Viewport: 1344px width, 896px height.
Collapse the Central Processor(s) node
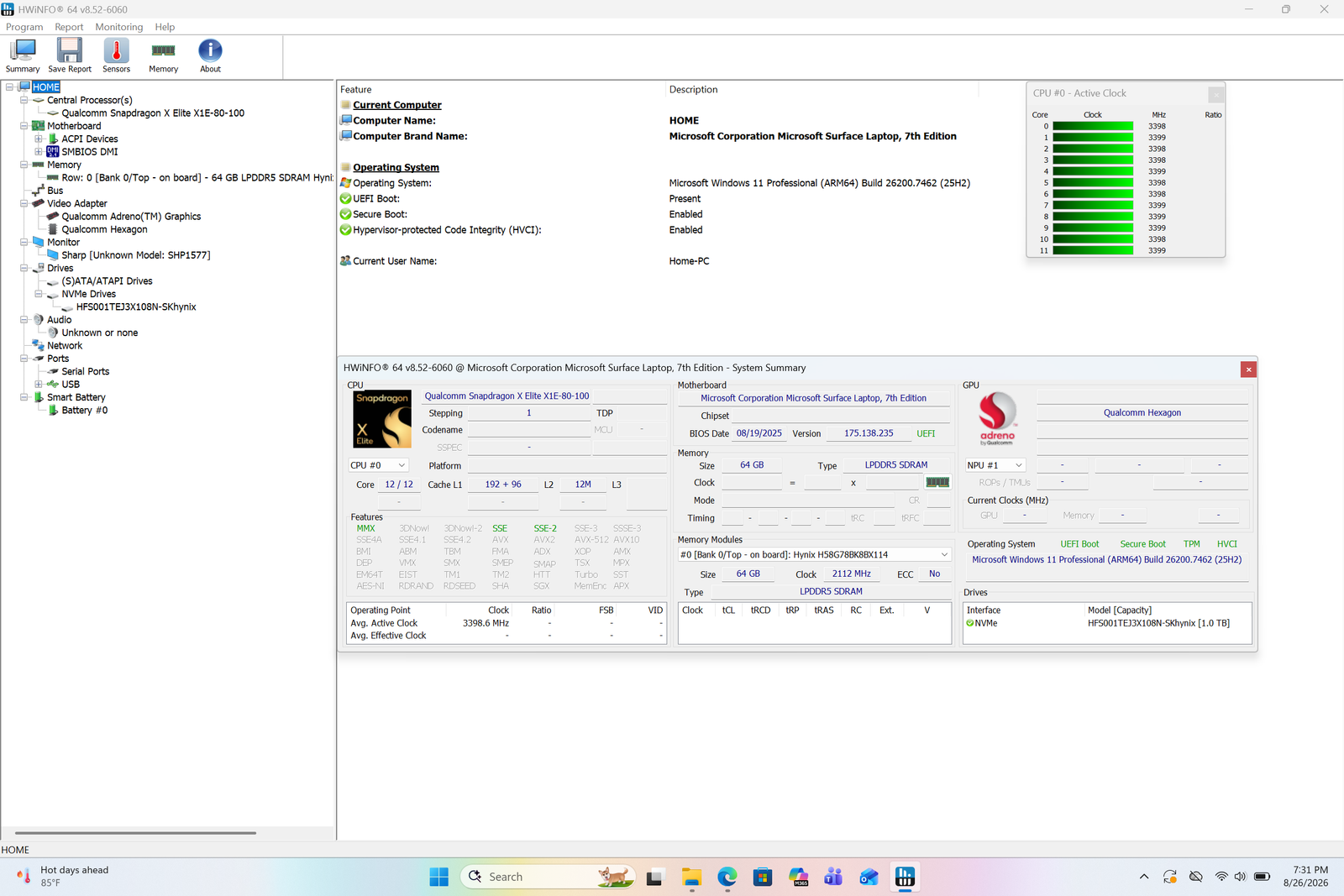(x=24, y=100)
